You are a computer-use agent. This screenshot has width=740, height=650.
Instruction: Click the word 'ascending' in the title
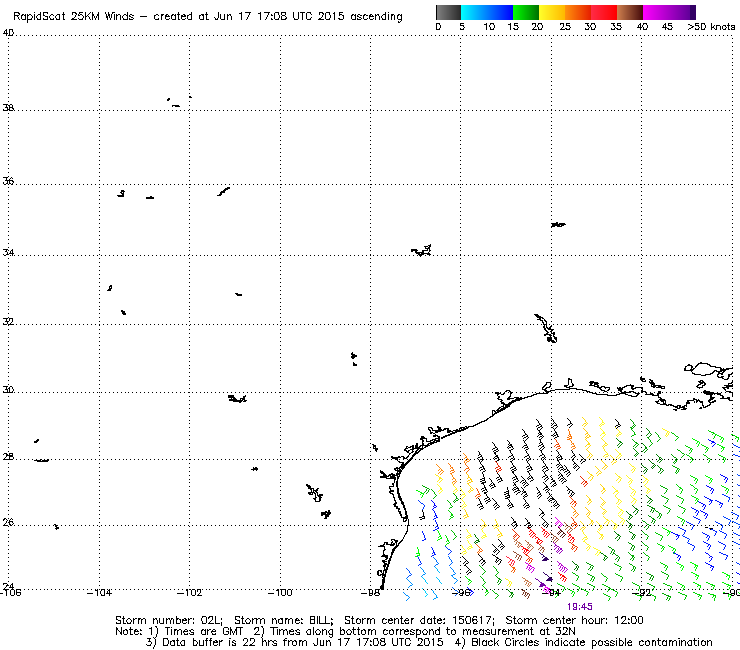(376, 17)
